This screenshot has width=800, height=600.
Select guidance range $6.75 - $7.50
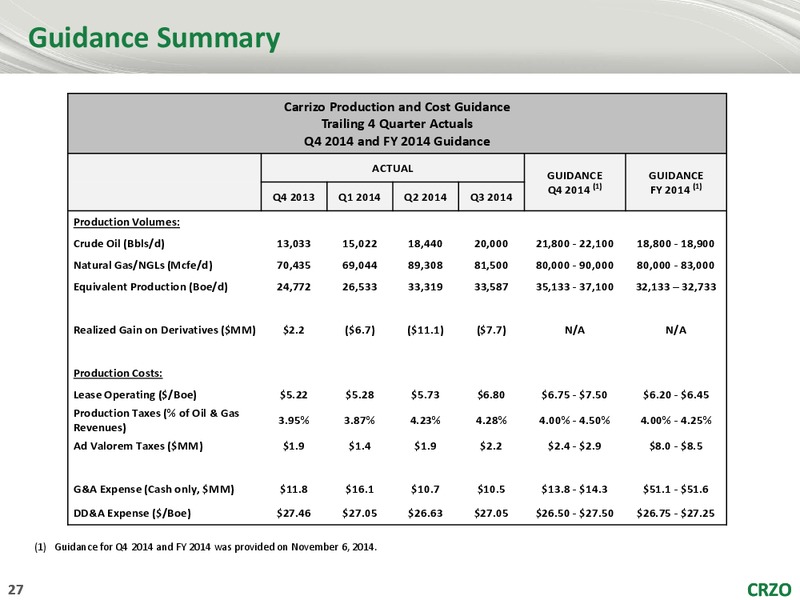click(x=574, y=394)
